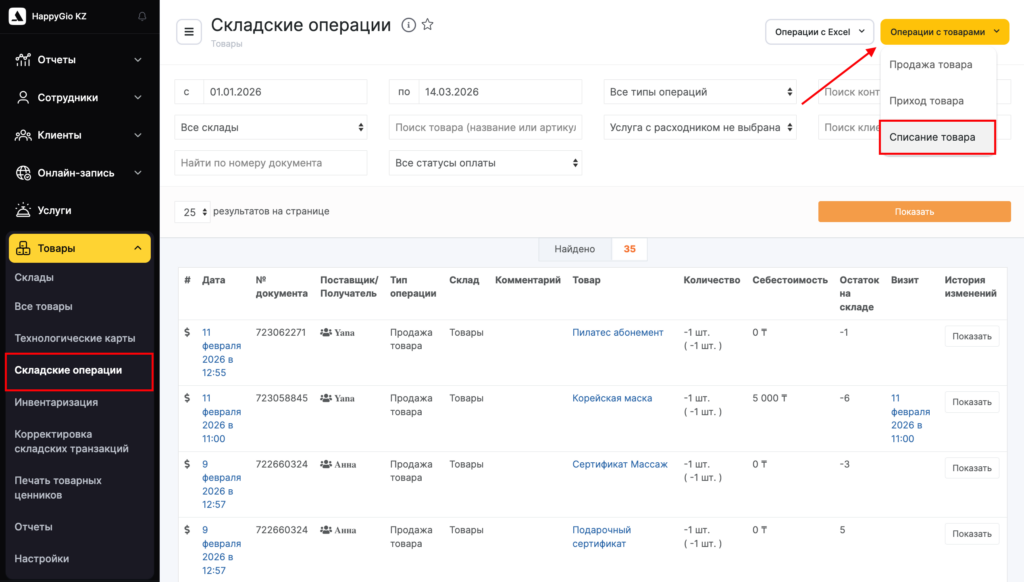Click the hamburger menu icon beside page title
This screenshot has width=1024, height=582.
189,32
